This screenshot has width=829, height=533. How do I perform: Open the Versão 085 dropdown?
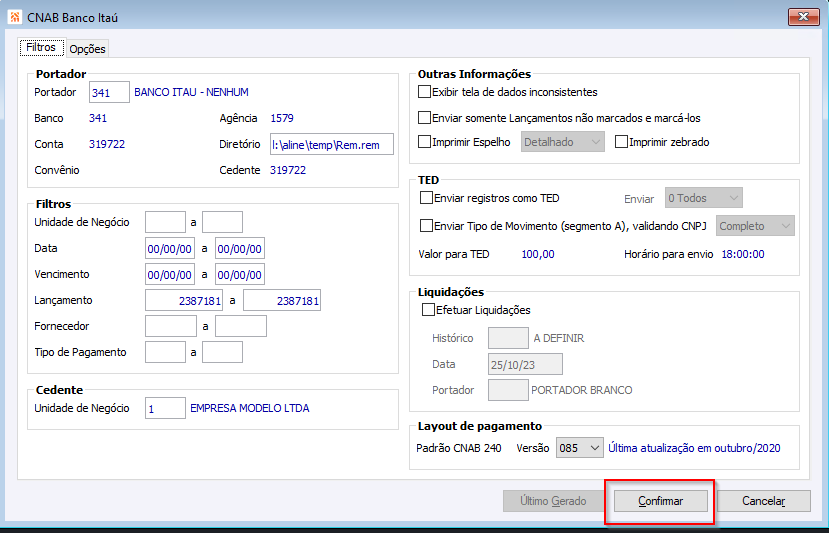point(579,448)
